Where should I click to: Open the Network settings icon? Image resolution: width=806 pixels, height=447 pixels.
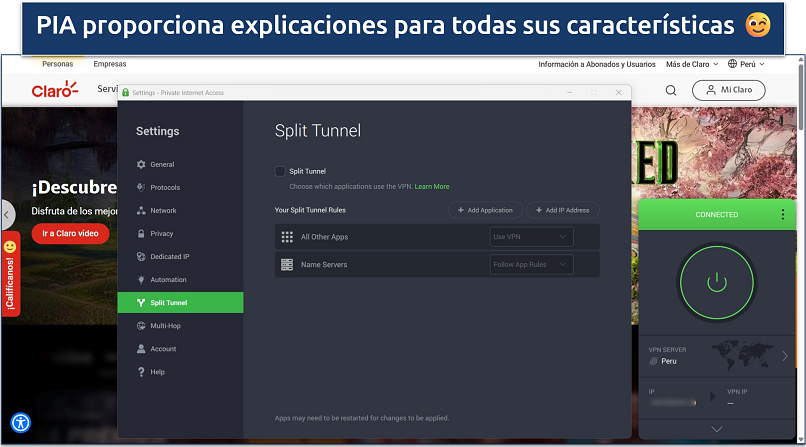141,211
